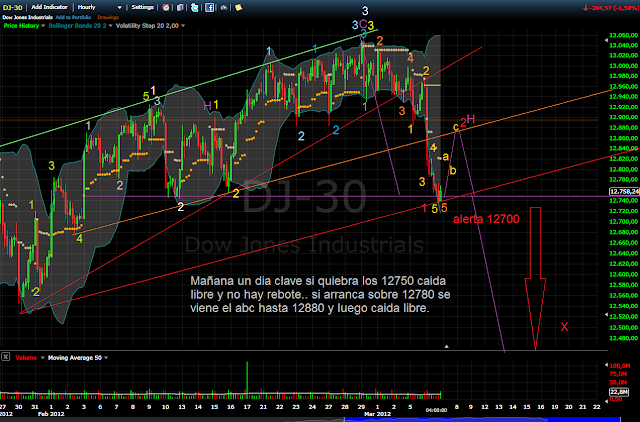The height and width of the screenshot is (422, 640).
Task: Open the yellow sticky note icon
Action: pos(238,7)
